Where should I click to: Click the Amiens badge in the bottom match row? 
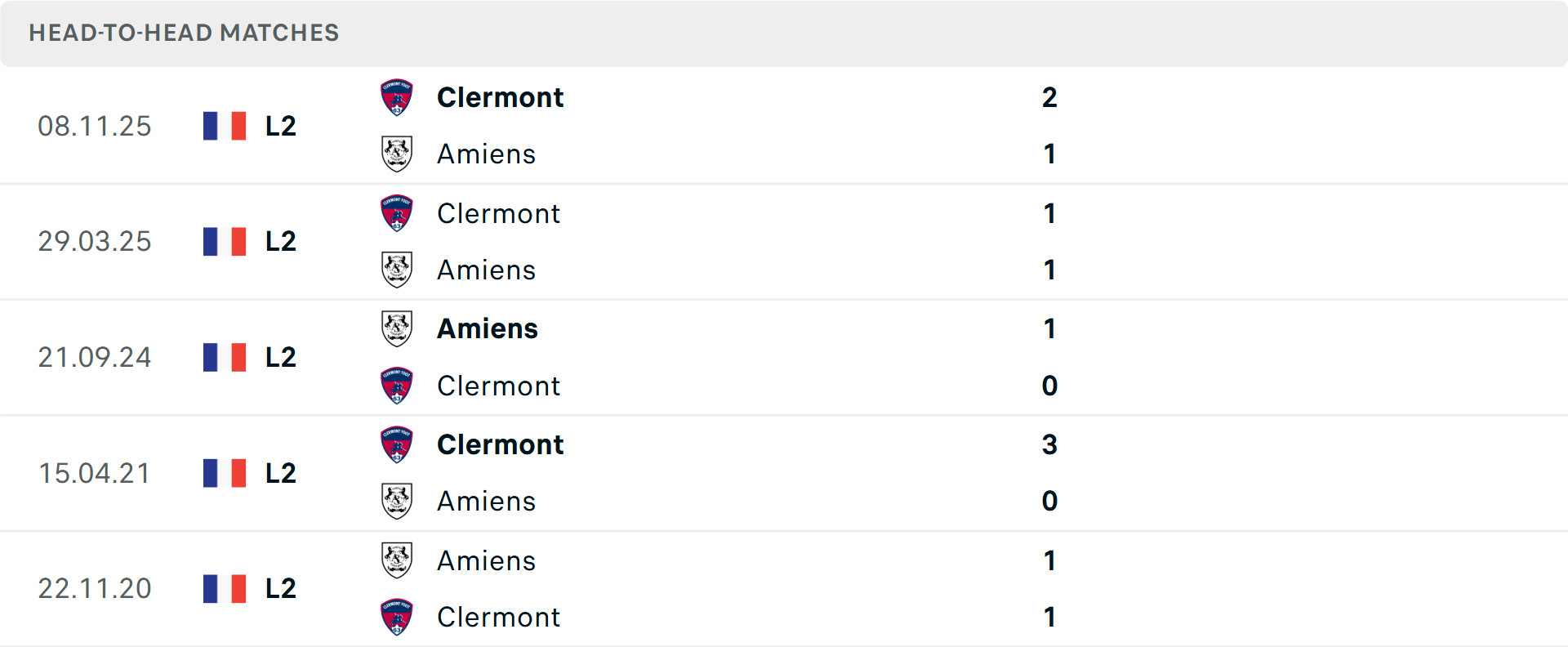pos(397,560)
